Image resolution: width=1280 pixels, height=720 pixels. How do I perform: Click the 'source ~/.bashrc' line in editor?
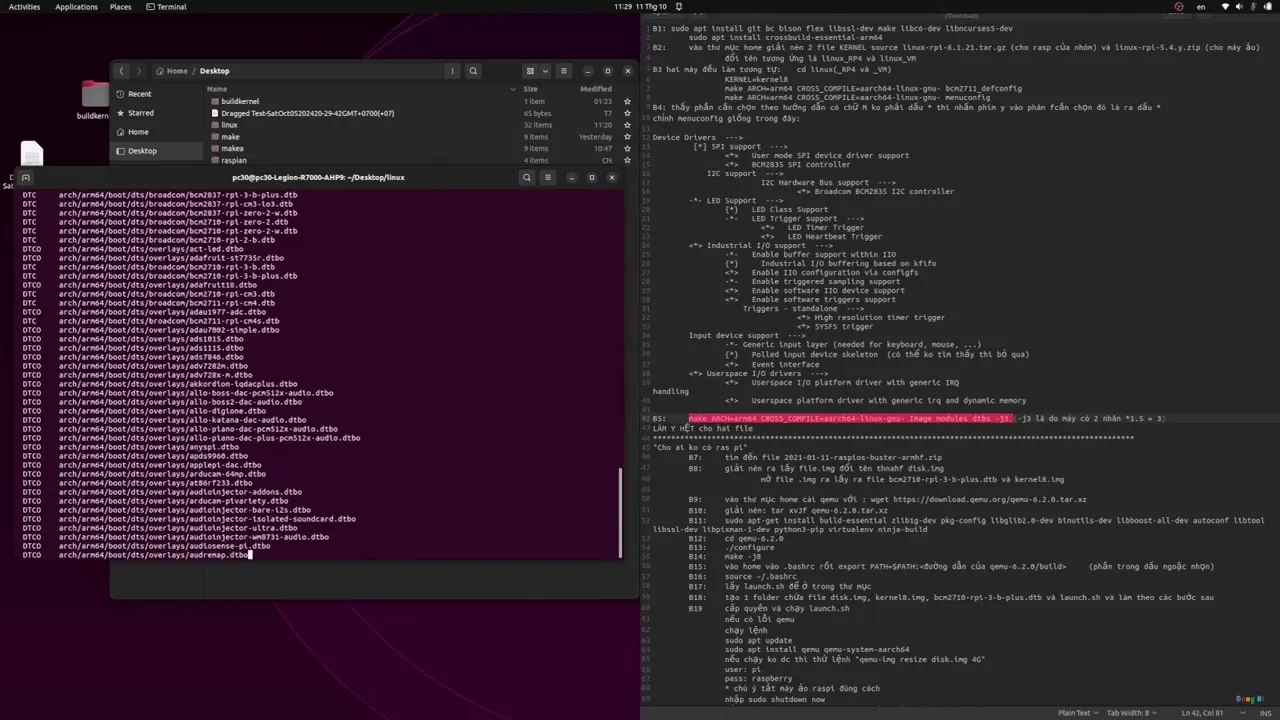(761, 576)
